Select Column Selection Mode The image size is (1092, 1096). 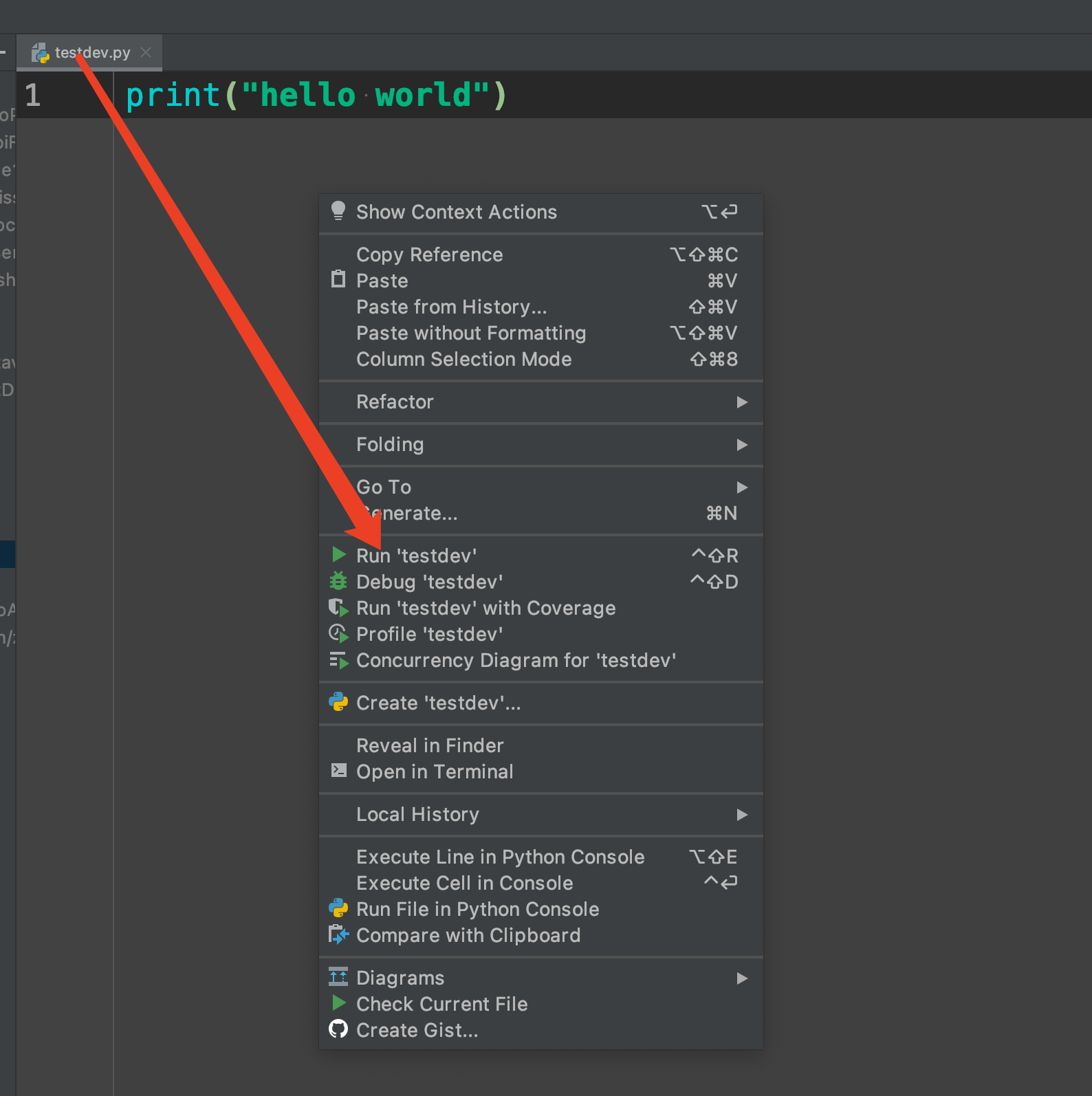pos(463,360)
